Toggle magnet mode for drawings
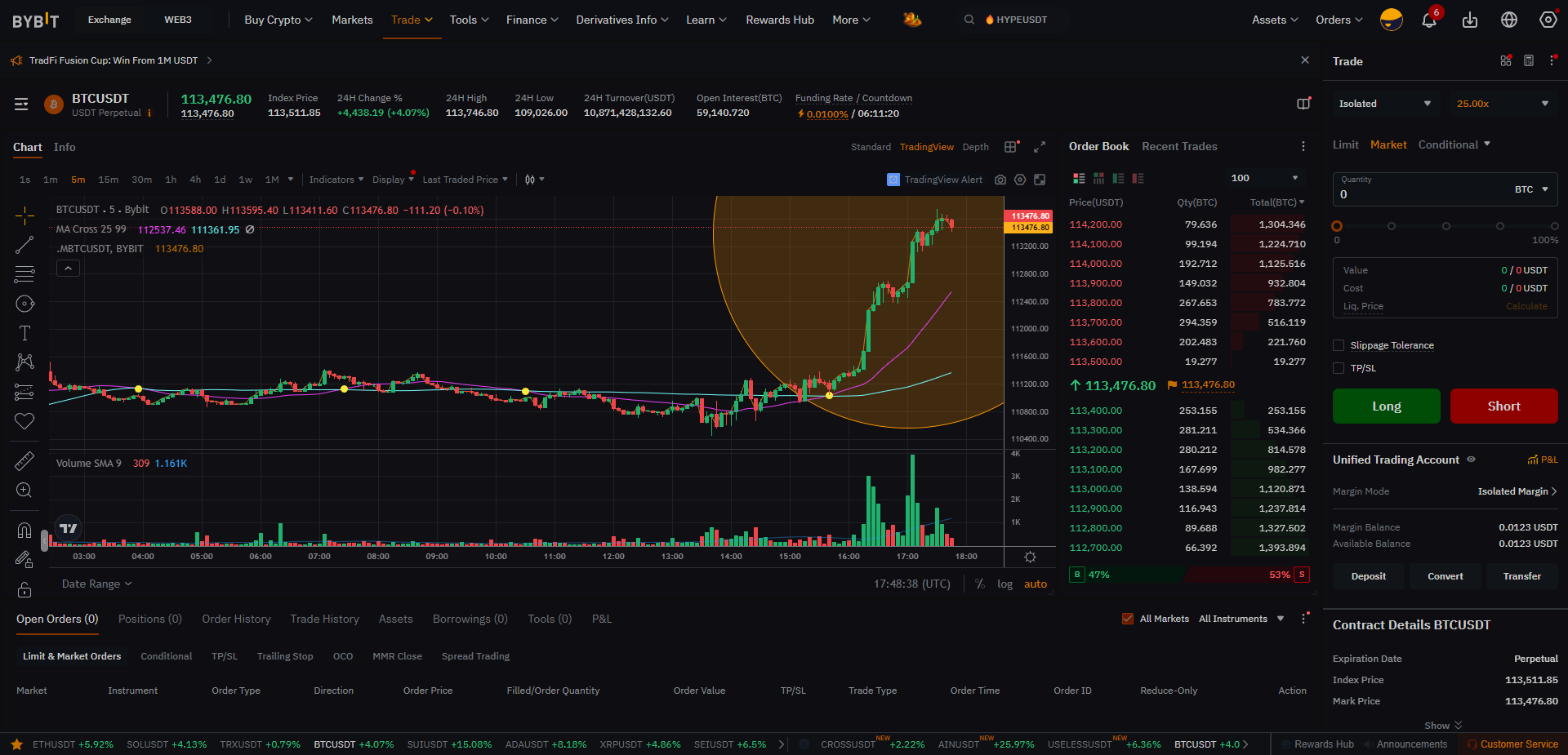Screen dimensions: 1568x755 (x=24, y=531)
